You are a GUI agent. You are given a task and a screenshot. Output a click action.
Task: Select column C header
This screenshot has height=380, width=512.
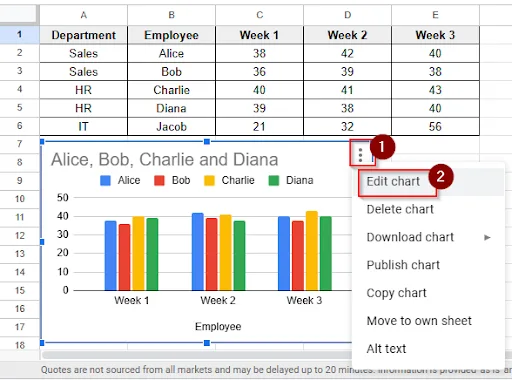[259, 15]
